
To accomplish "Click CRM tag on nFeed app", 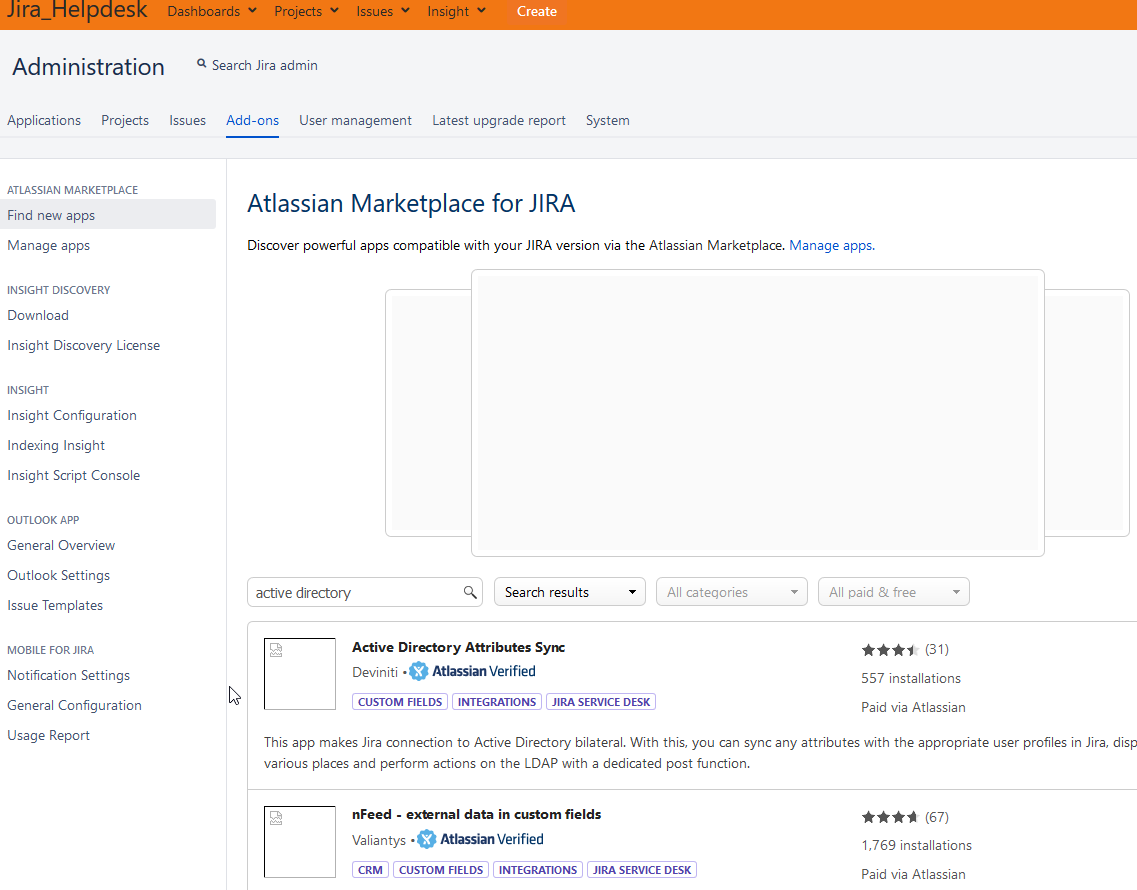I will pyautogui.click(x=371, y=870).
